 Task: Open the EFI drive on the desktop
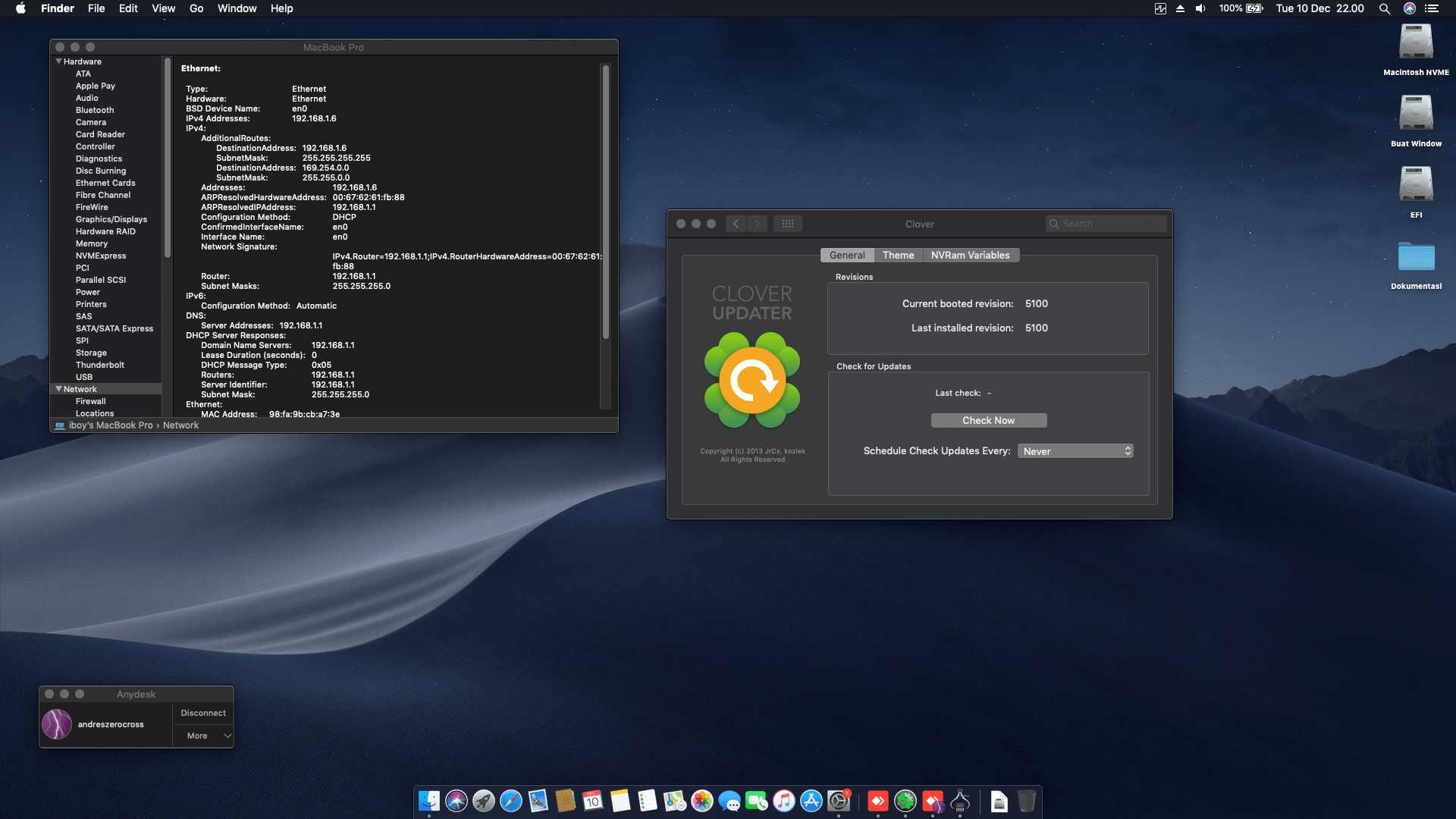pos(1415,184)
